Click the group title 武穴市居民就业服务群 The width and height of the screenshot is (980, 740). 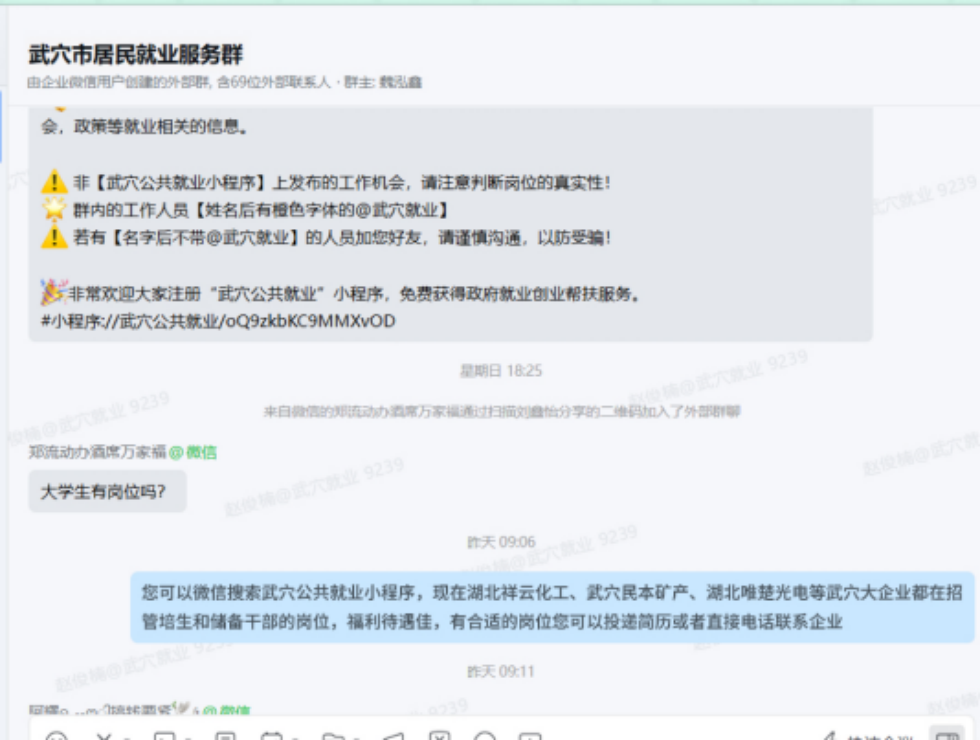point(136,54)
